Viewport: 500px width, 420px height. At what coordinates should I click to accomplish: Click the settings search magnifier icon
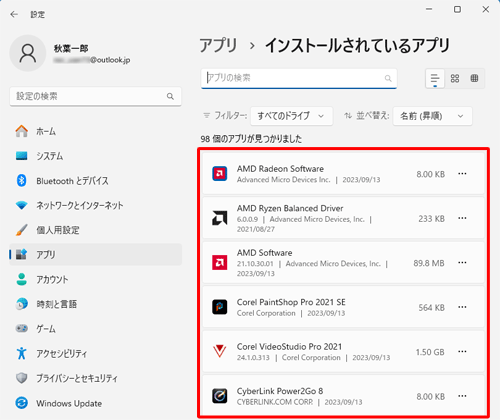[170, 96]
